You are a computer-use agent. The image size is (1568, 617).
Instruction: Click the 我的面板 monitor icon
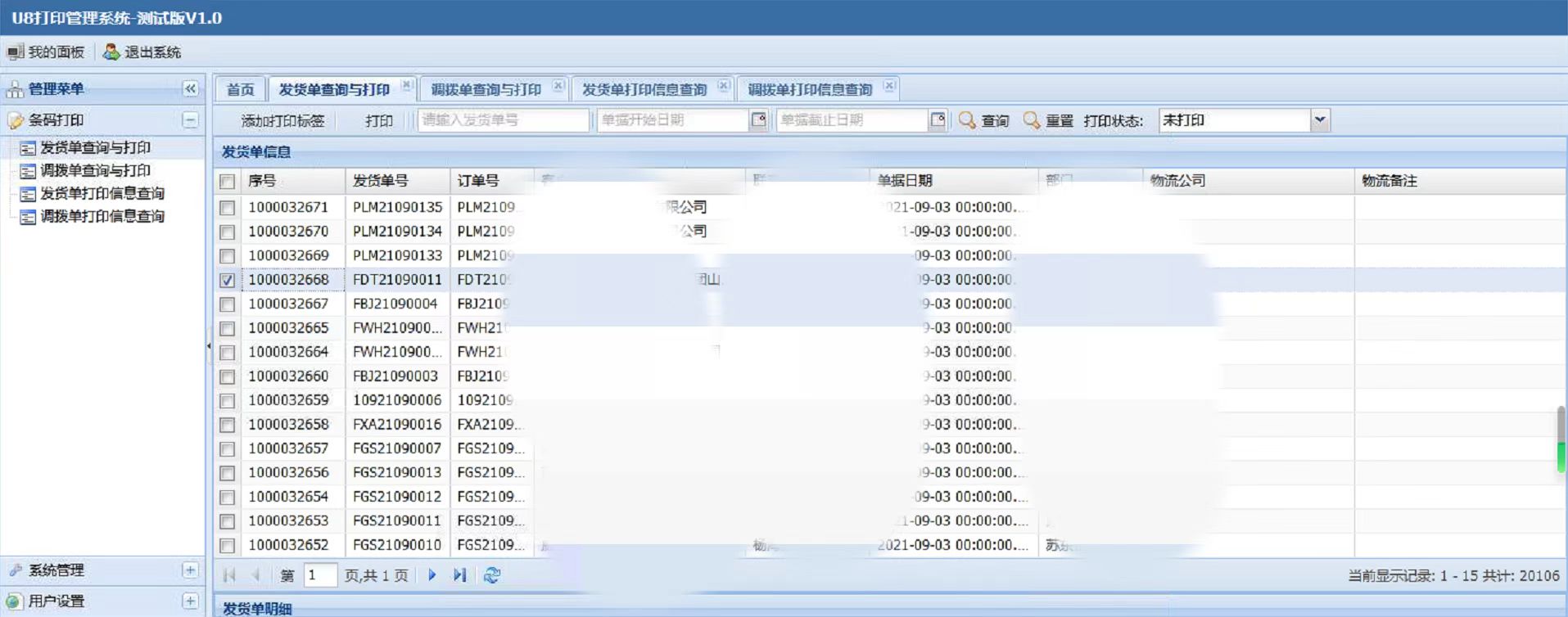pyautogui.click(x=16, y=52)
